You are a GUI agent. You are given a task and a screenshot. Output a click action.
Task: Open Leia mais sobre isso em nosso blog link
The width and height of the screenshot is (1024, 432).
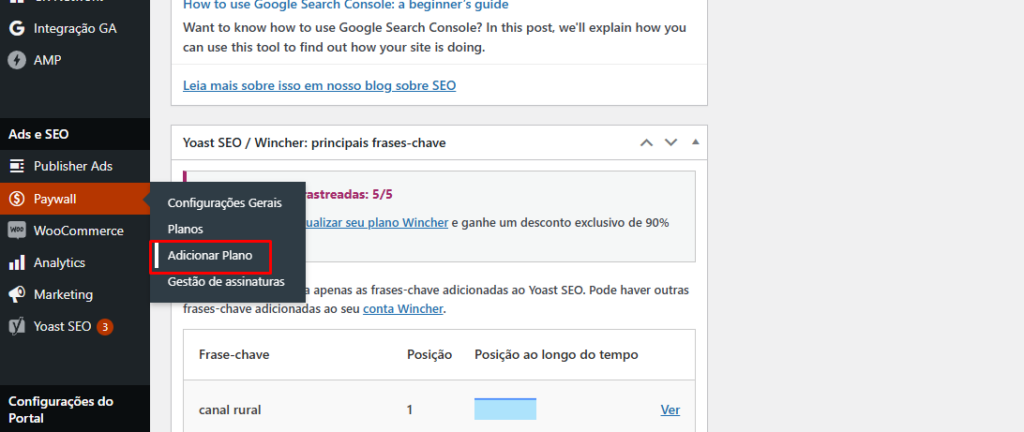coord(319,85)
